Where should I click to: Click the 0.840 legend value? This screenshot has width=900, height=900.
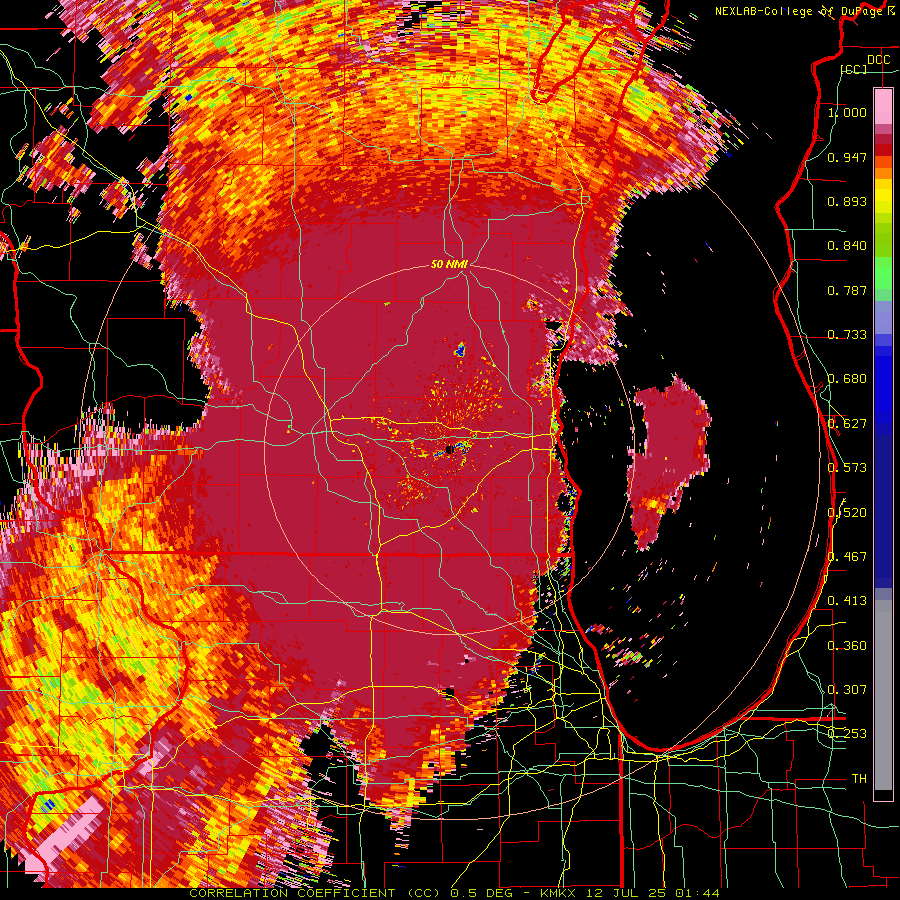[847, 246]
